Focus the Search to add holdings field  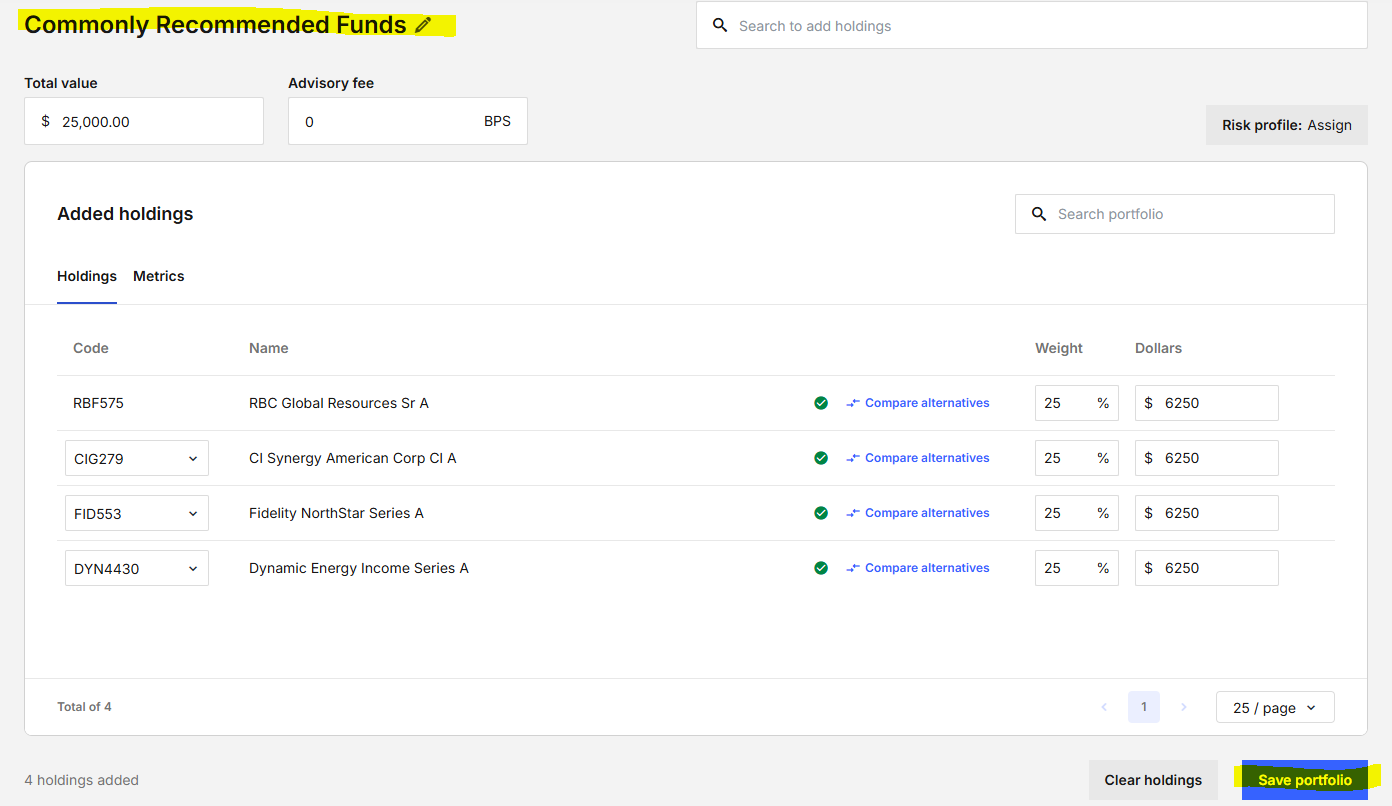tap(1032, 25)
